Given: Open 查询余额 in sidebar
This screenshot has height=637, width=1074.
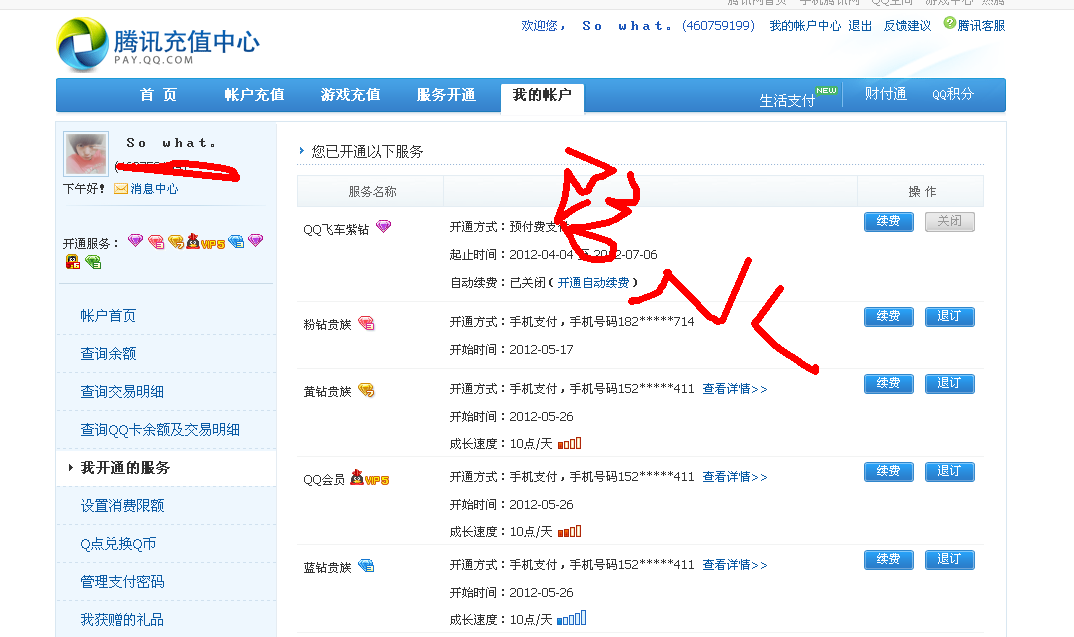Looking at the screenshot, I should (108, 353).
